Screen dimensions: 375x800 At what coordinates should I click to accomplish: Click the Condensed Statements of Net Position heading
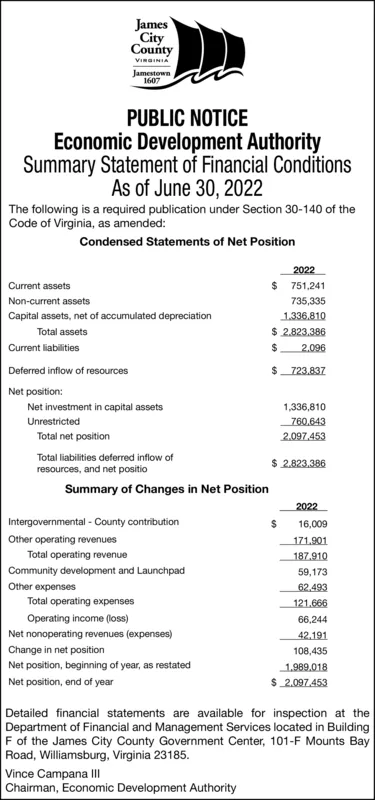[x=187, y=241]
